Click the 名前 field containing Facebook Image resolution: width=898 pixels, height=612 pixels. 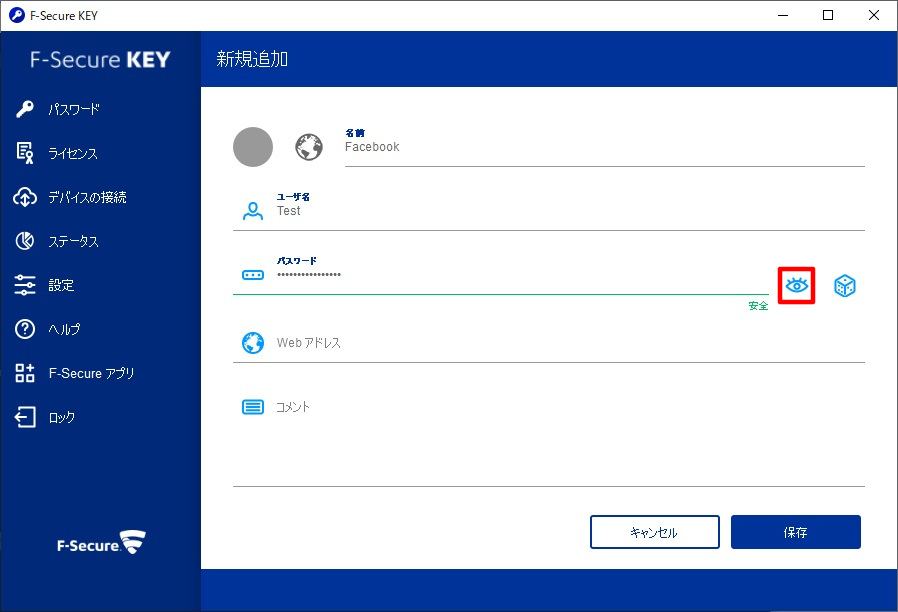pyautogui.click(x=600, y=147)
